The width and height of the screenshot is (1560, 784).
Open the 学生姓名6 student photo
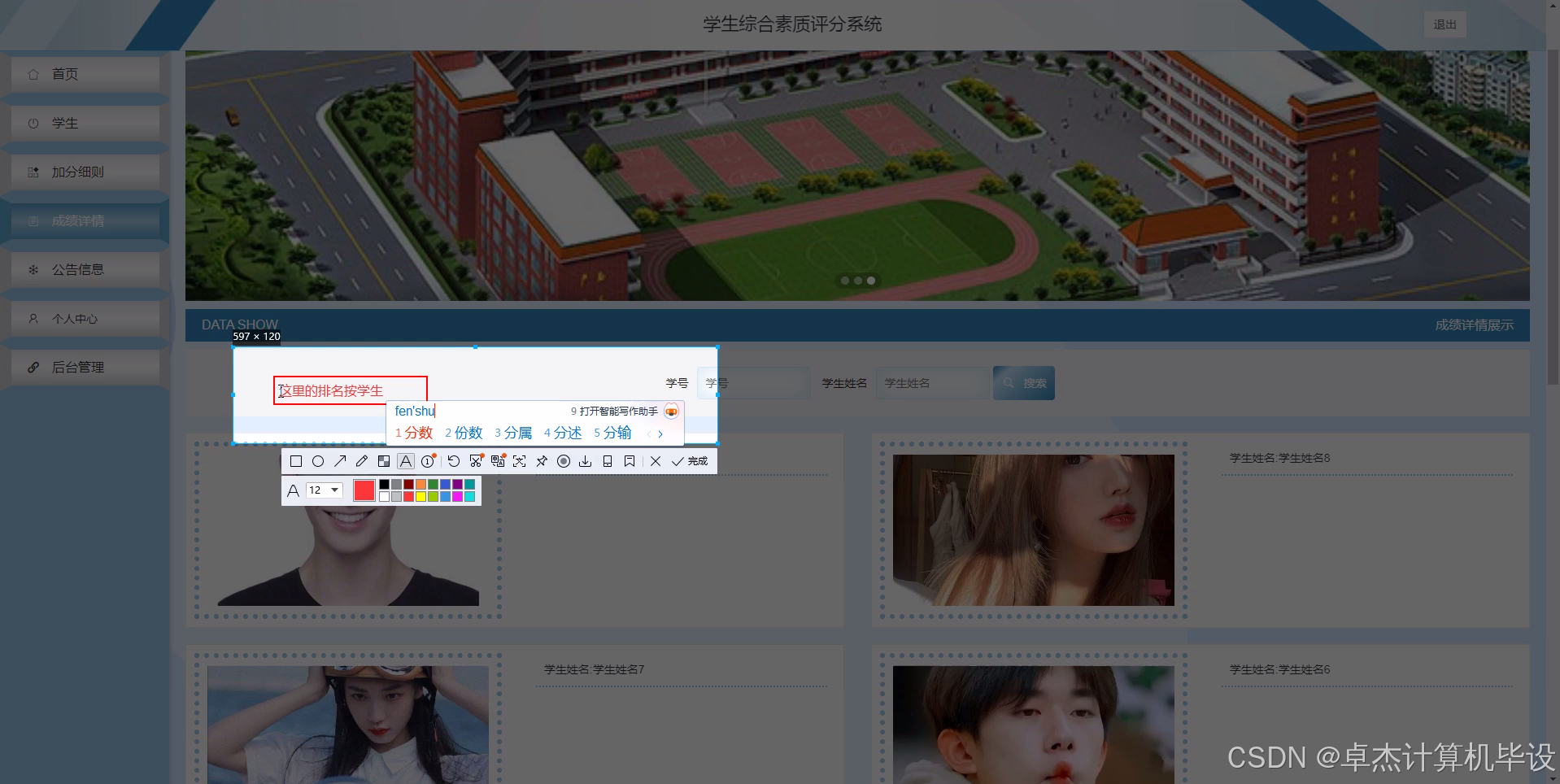pyautogui.click(x=1034, y=725)
